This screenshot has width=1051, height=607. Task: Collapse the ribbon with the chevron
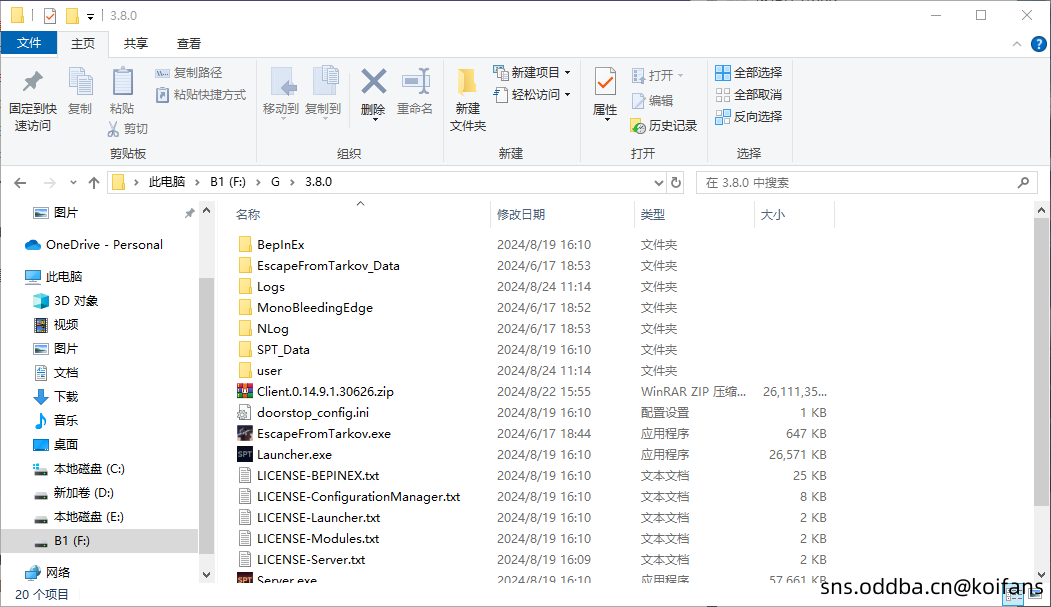pos(1016,43)
